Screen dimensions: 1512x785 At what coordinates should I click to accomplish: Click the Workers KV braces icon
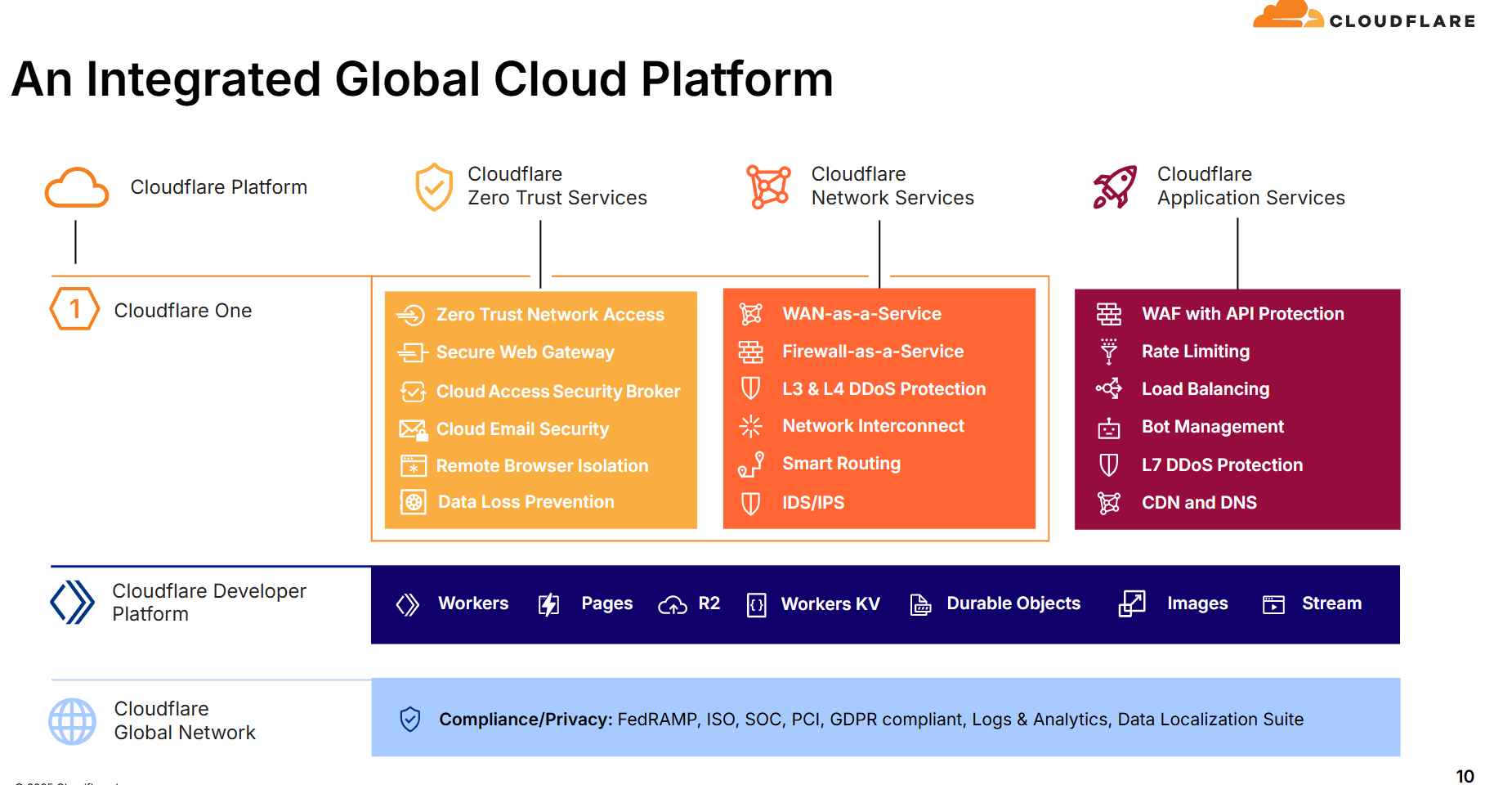(757, 605)
